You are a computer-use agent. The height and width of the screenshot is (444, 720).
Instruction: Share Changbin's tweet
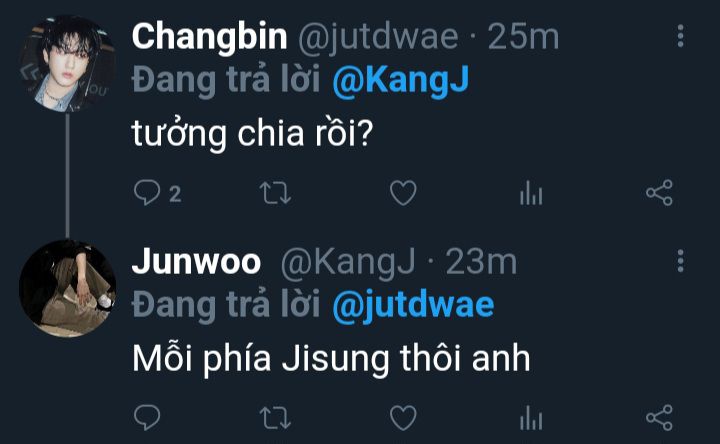pyautogui.click(x=659, y=192)
